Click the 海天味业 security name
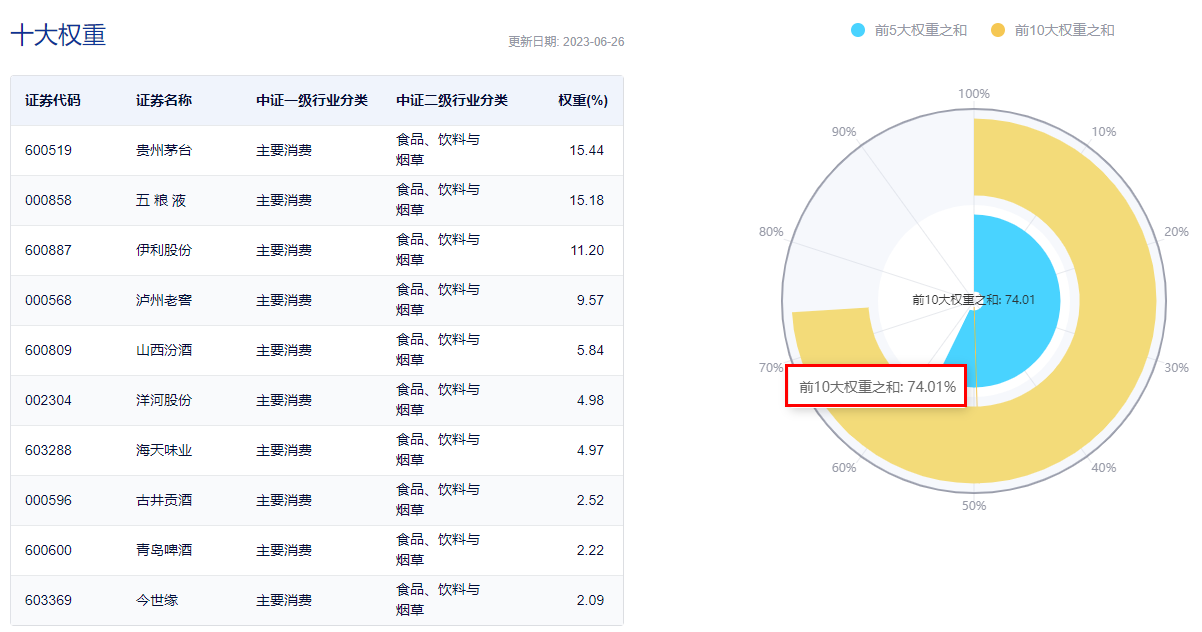This screenshot has width=1202, height=632. [x=164, y=451]
